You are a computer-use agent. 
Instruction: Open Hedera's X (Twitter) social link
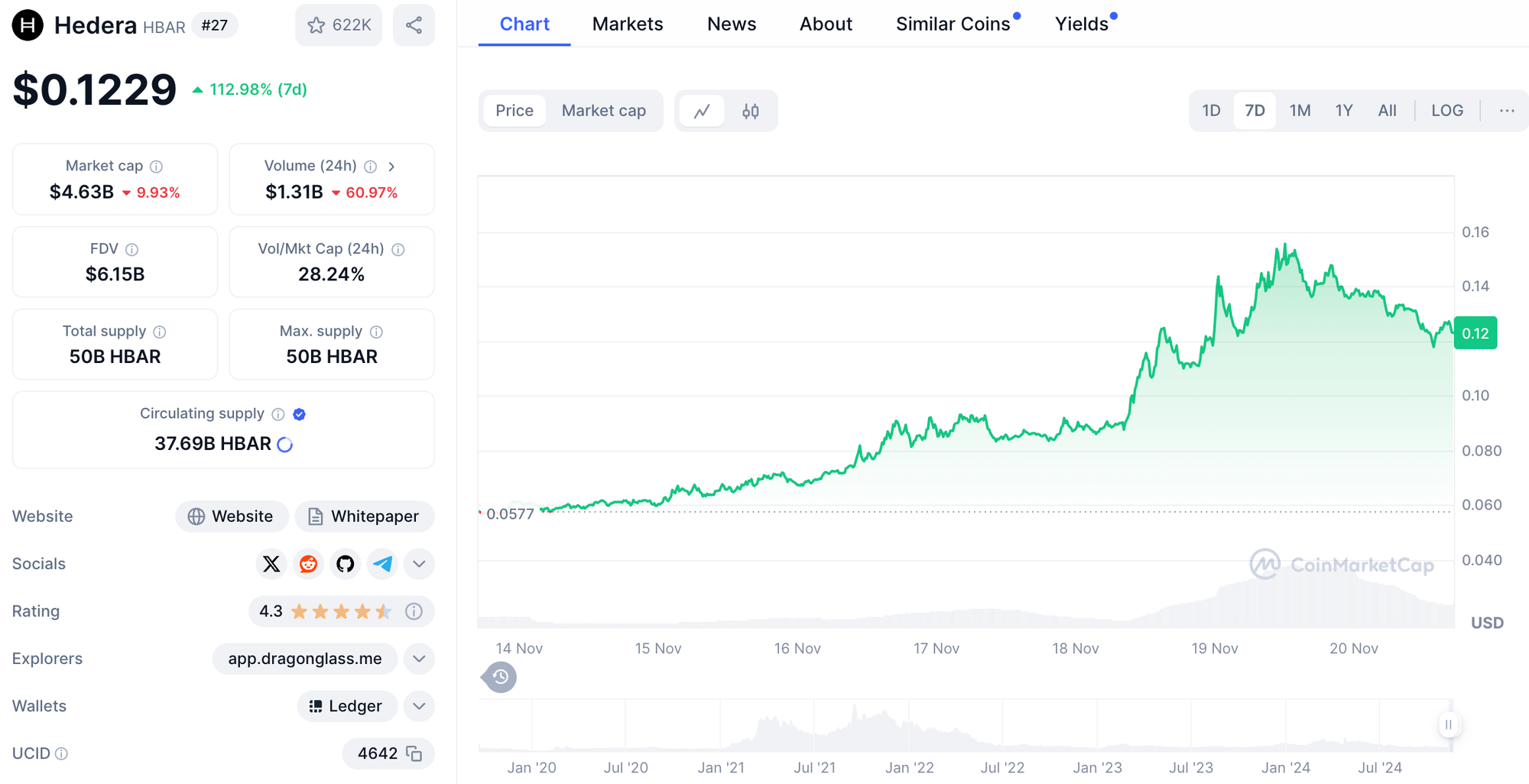coord(271,564)
